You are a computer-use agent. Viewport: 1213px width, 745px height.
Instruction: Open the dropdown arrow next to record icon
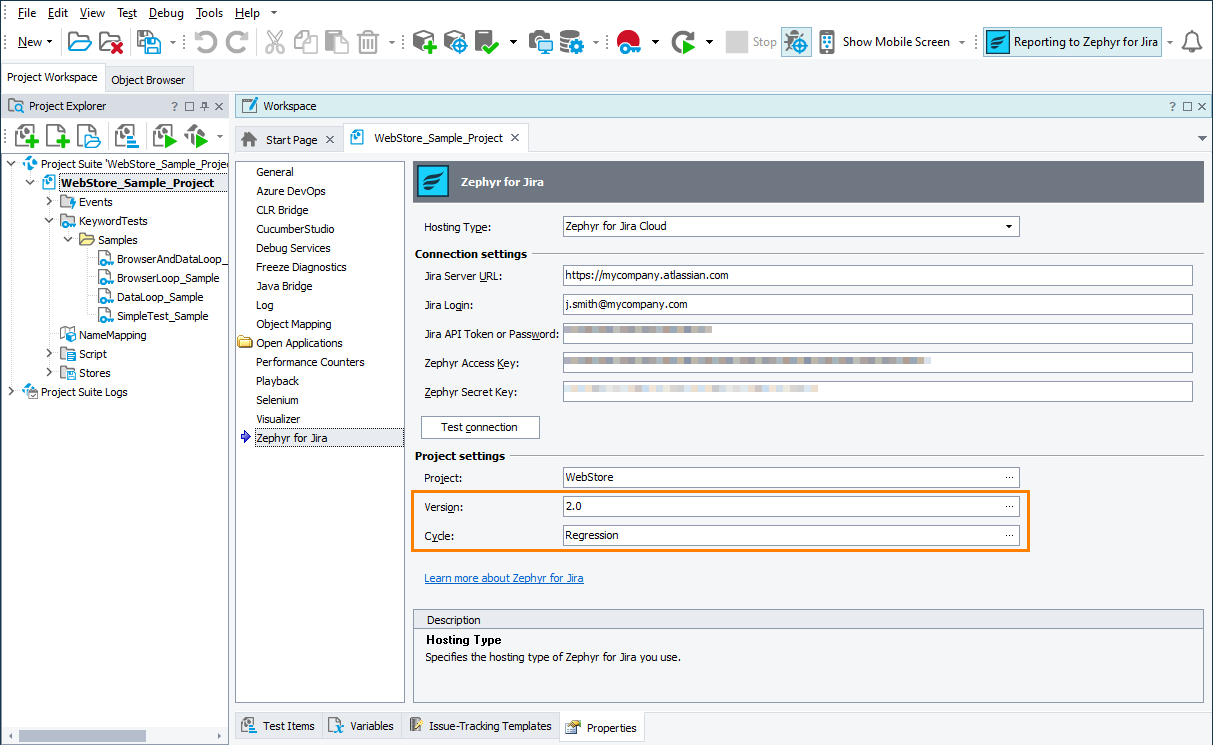655,42
